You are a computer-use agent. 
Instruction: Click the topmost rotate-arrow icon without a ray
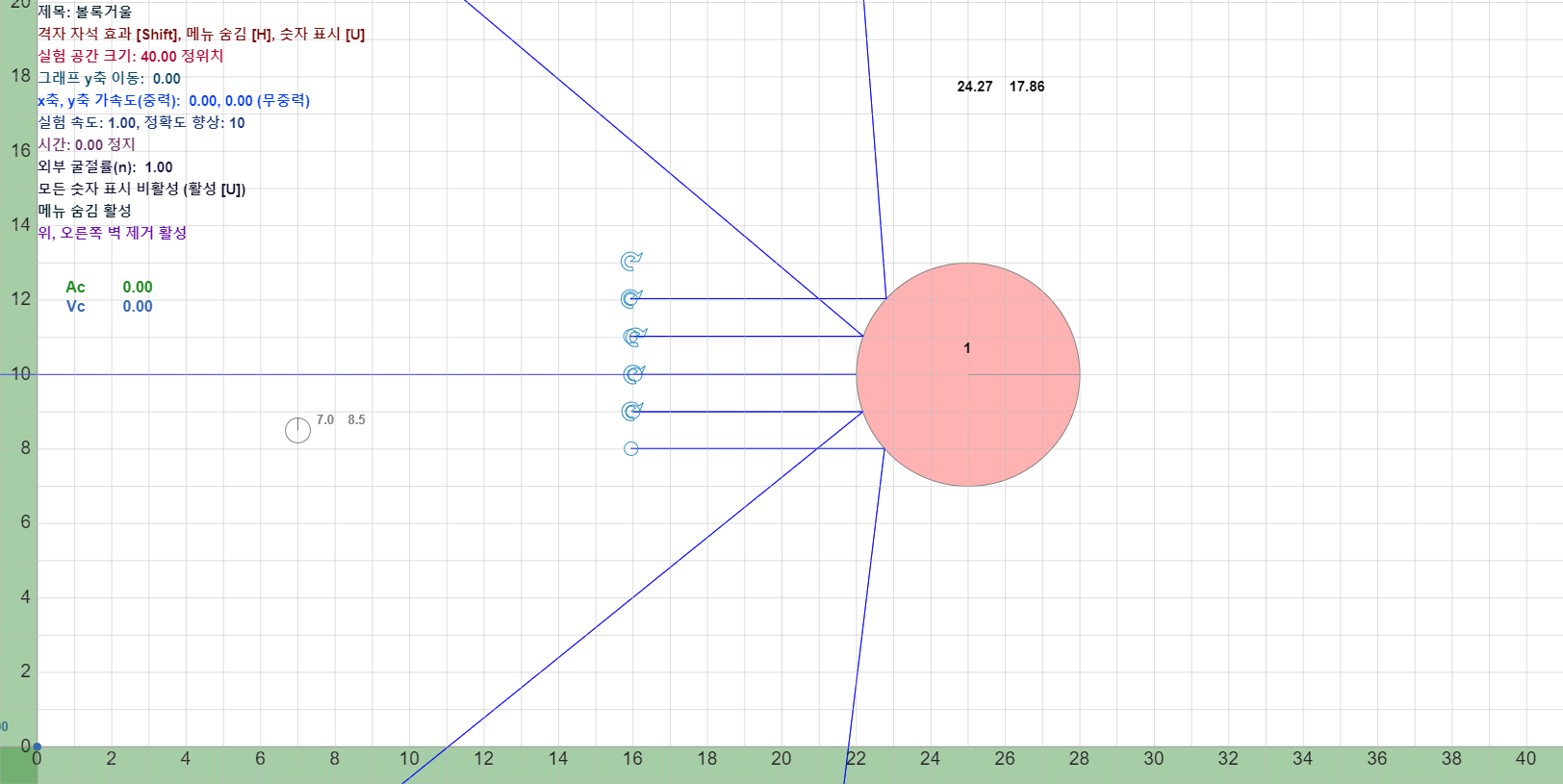(631, 261)
